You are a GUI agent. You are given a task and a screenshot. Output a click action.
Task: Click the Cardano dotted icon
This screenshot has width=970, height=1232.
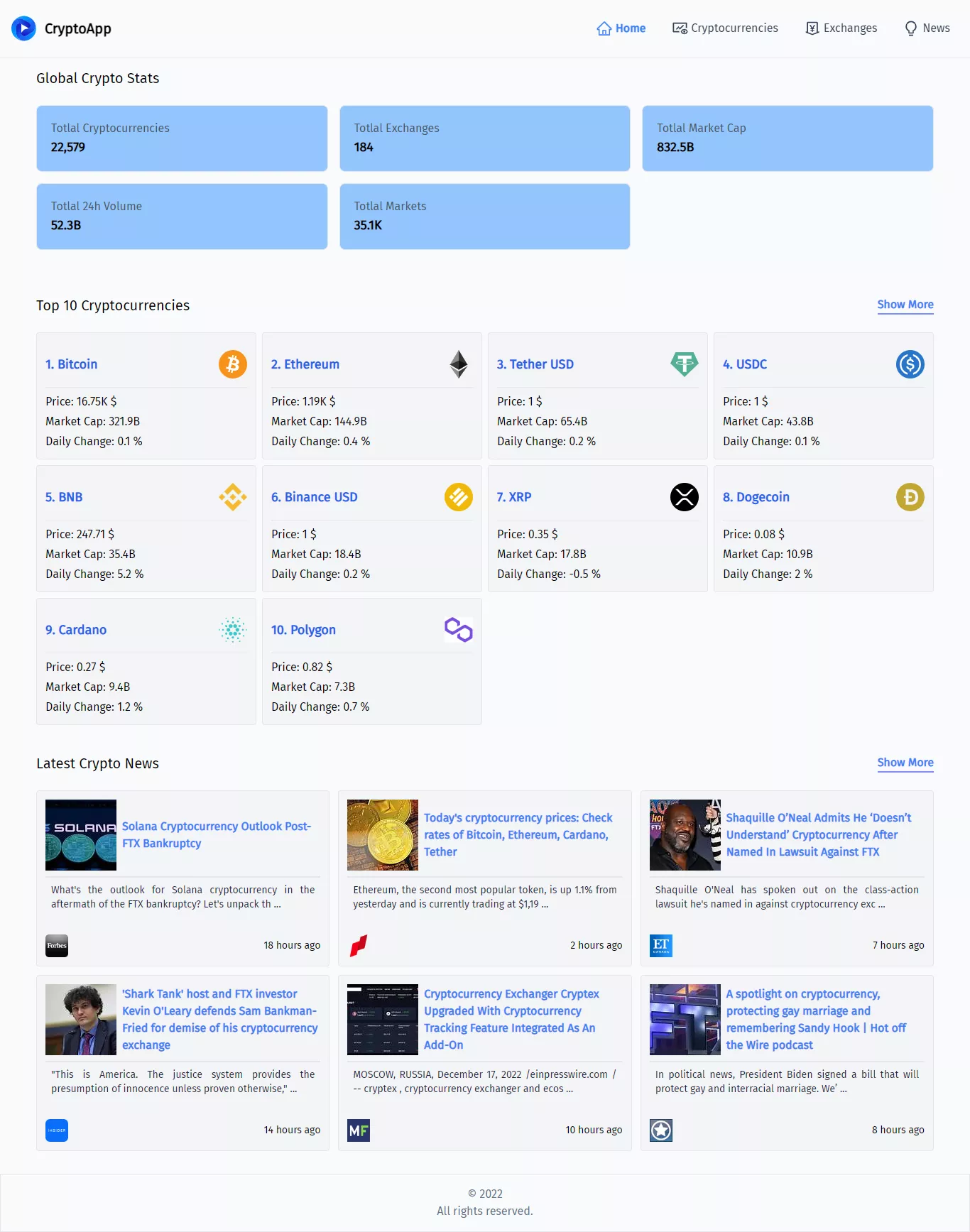coord(233,630)
